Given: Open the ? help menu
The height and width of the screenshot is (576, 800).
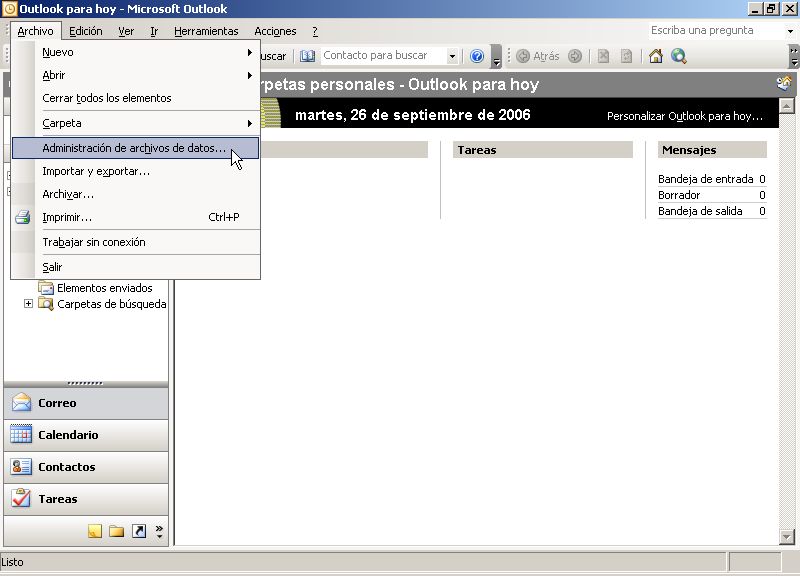Looking at the screenshot, I should click(315, 31).
